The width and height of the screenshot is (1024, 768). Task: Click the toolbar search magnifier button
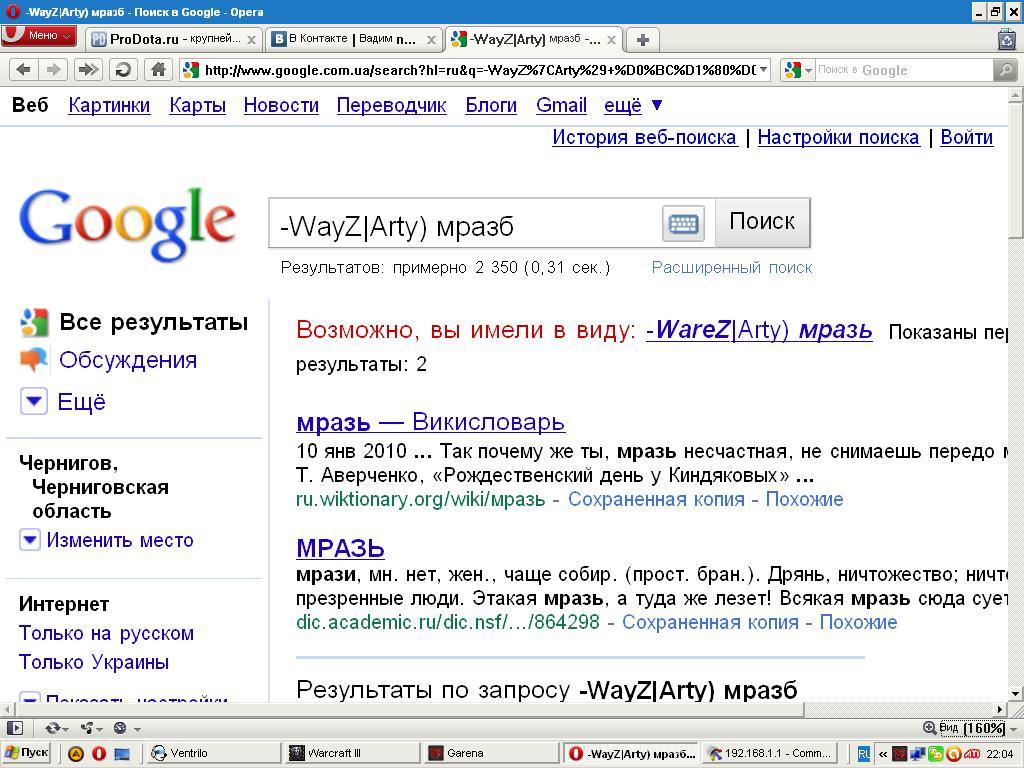tap(1004, 70)
